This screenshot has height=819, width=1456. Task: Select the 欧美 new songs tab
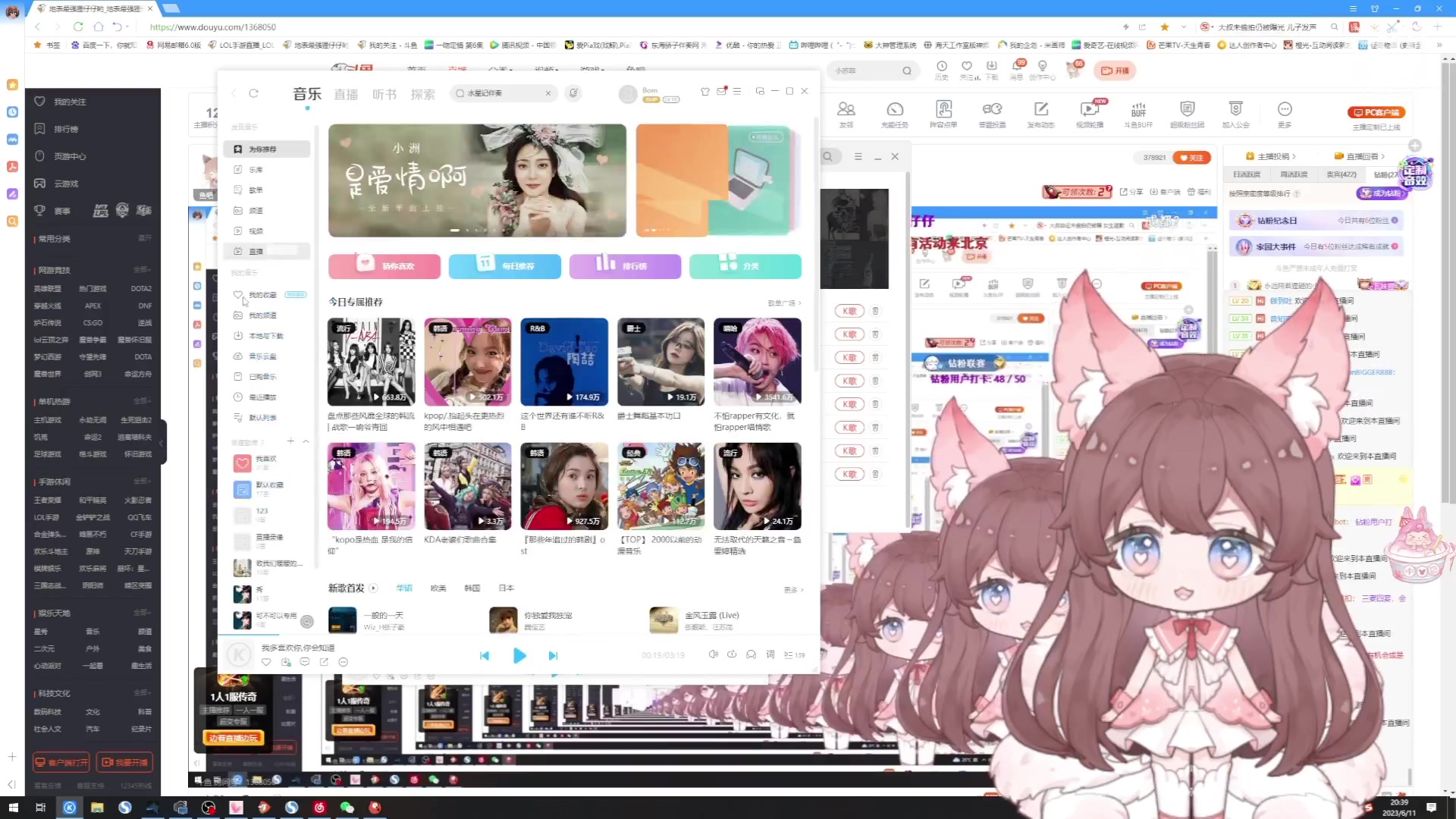[438, 588]
